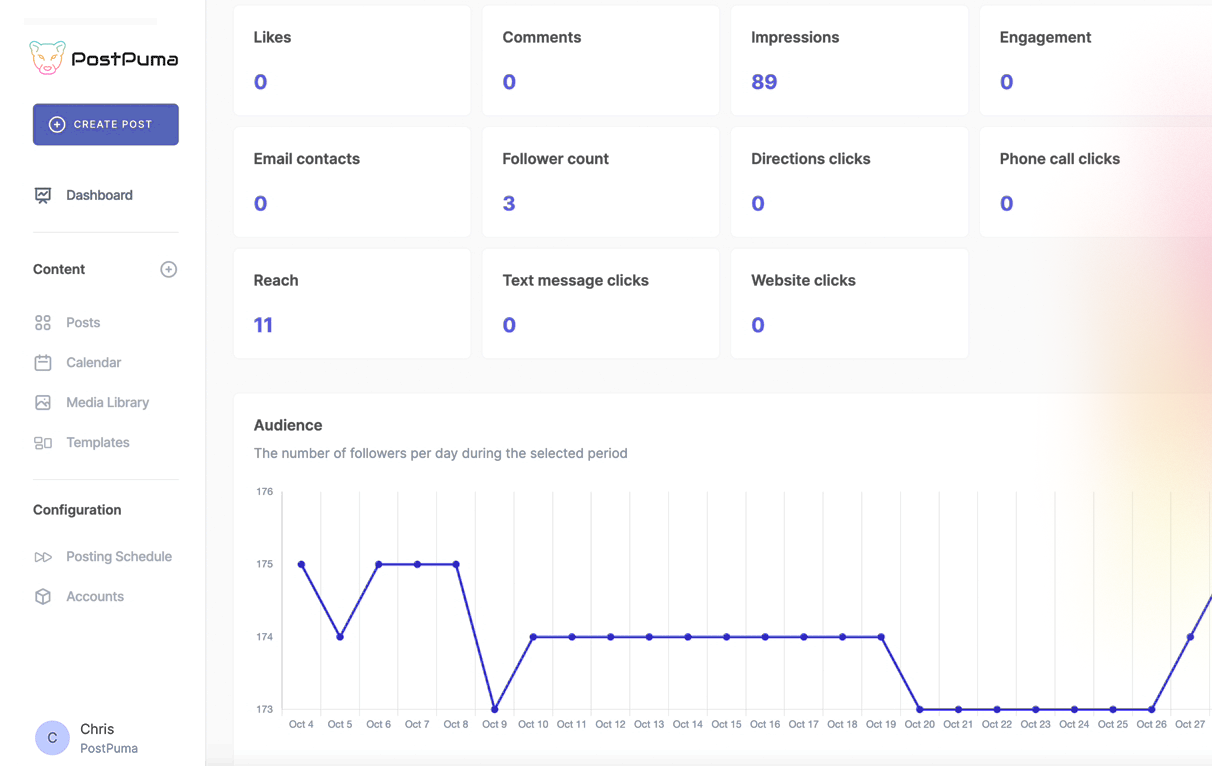Select the Follower count card
This screenshot has width=1212, height=766.
pyautogui.click(x=600, y=182)
